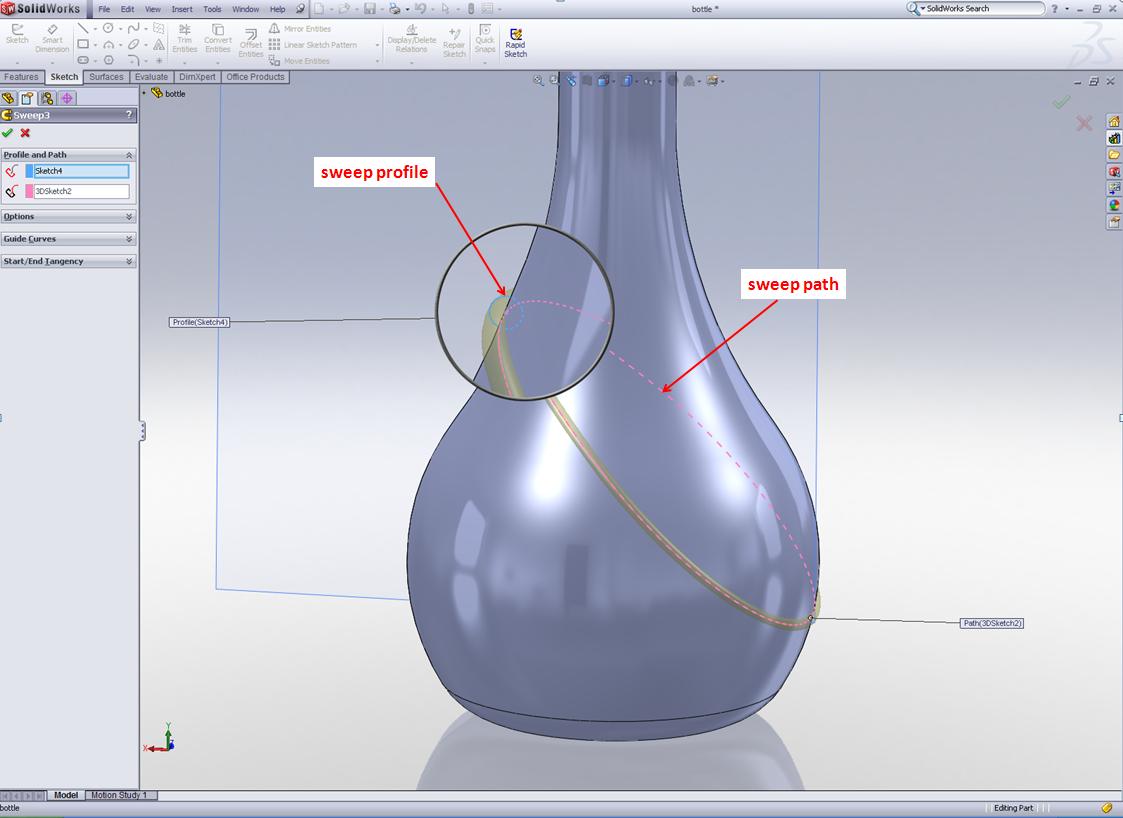Click the Save toolbar icon
Image resolution: width=1123 pixels, height=818 pixels.
point(370,9)
